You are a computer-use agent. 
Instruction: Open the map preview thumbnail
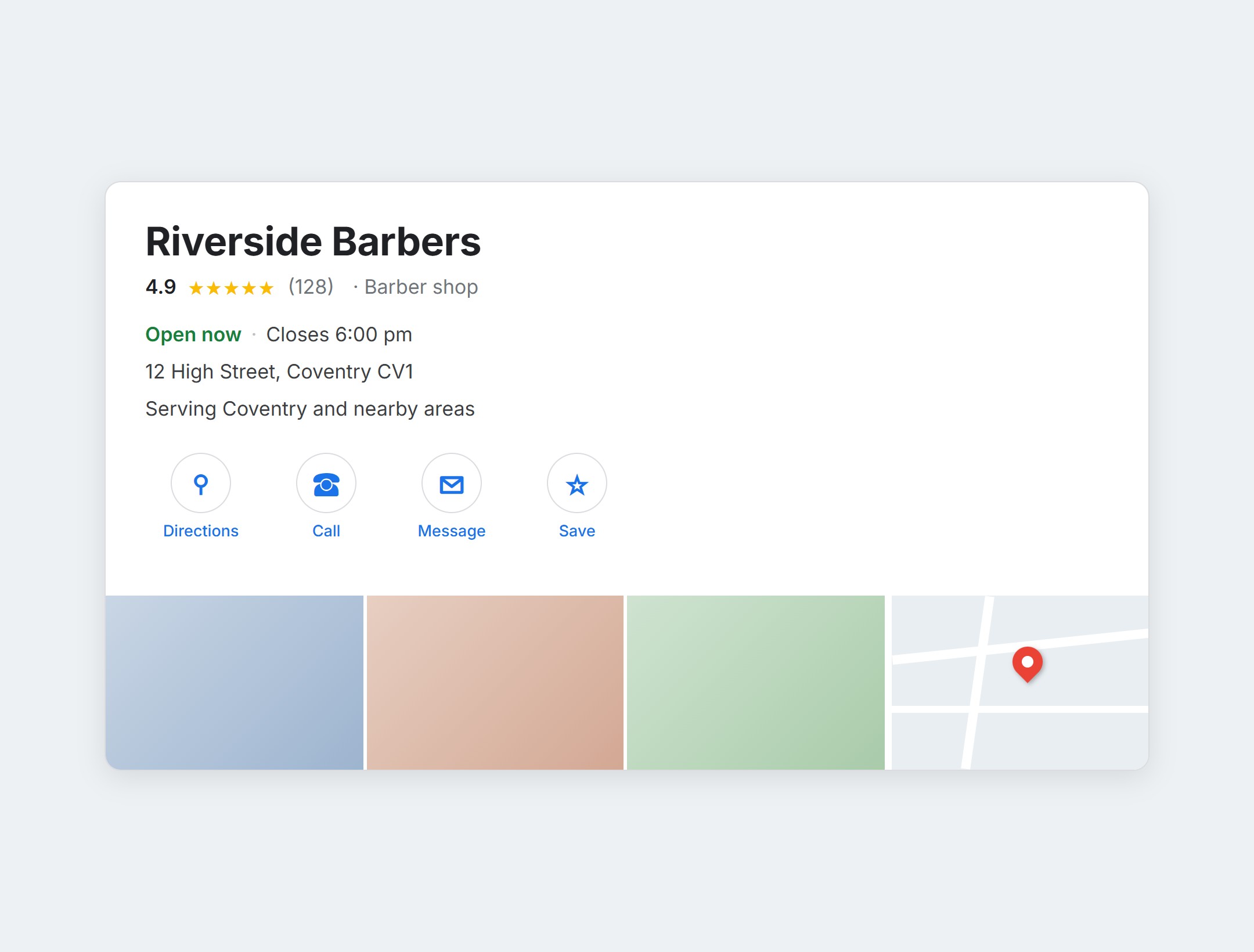click(x=1020, y=683)
